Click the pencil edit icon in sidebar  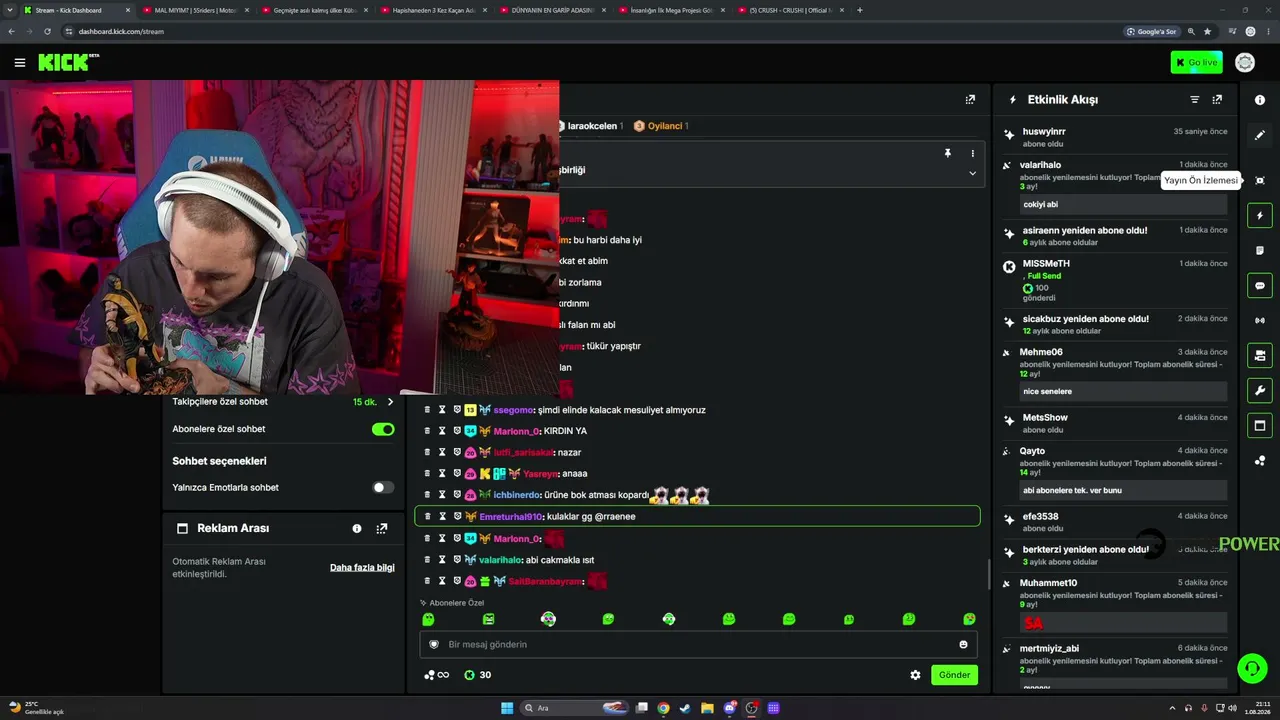coord(1260,135)
